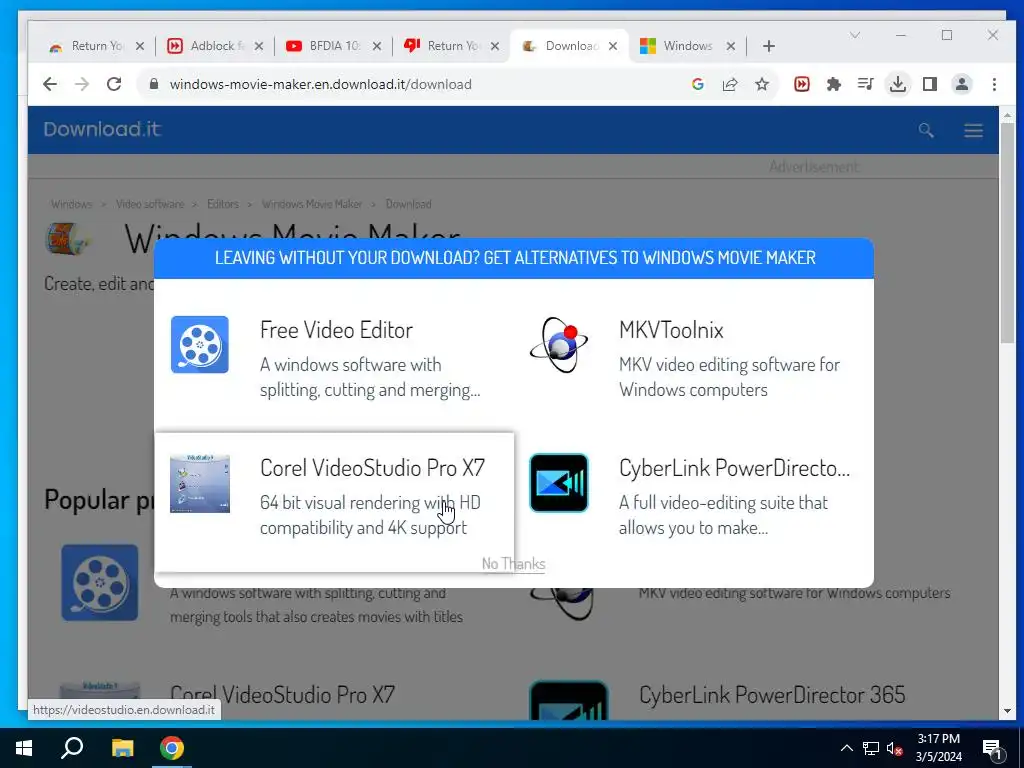
Task: Open File Explorer from taskbar
Action: [122, 748]
